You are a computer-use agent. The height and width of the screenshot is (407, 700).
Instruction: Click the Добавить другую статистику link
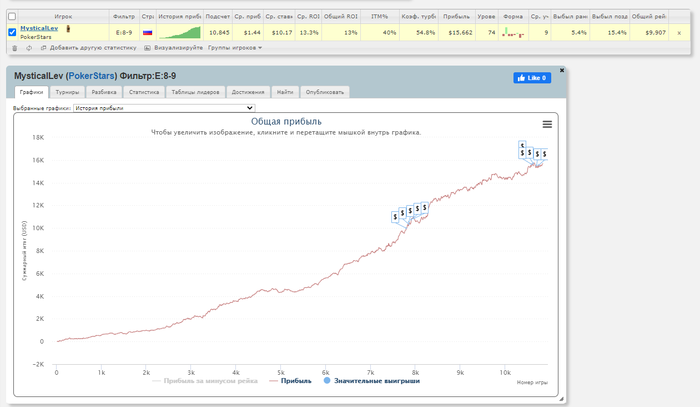pos(88,48)
